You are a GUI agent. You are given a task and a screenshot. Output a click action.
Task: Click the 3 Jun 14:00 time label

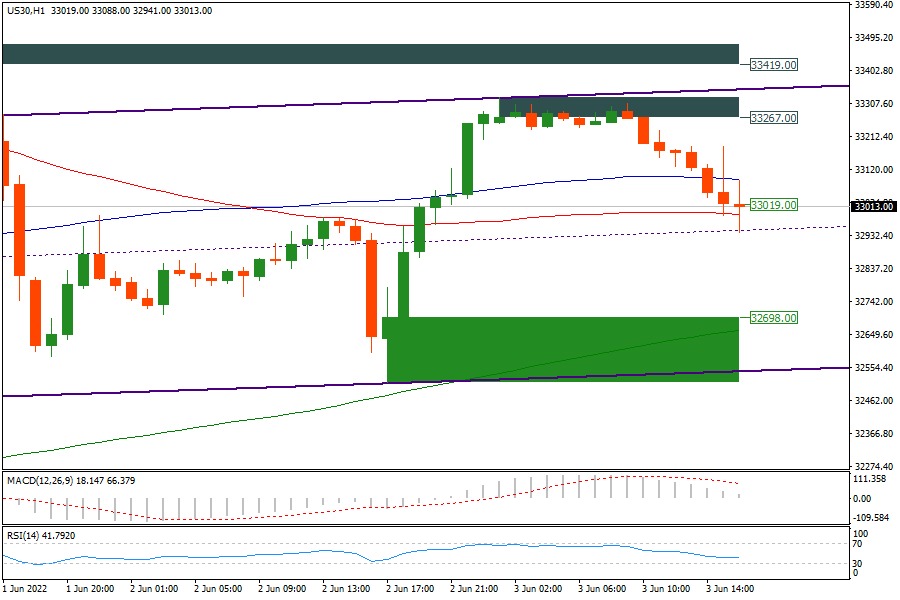coord(730,590)
